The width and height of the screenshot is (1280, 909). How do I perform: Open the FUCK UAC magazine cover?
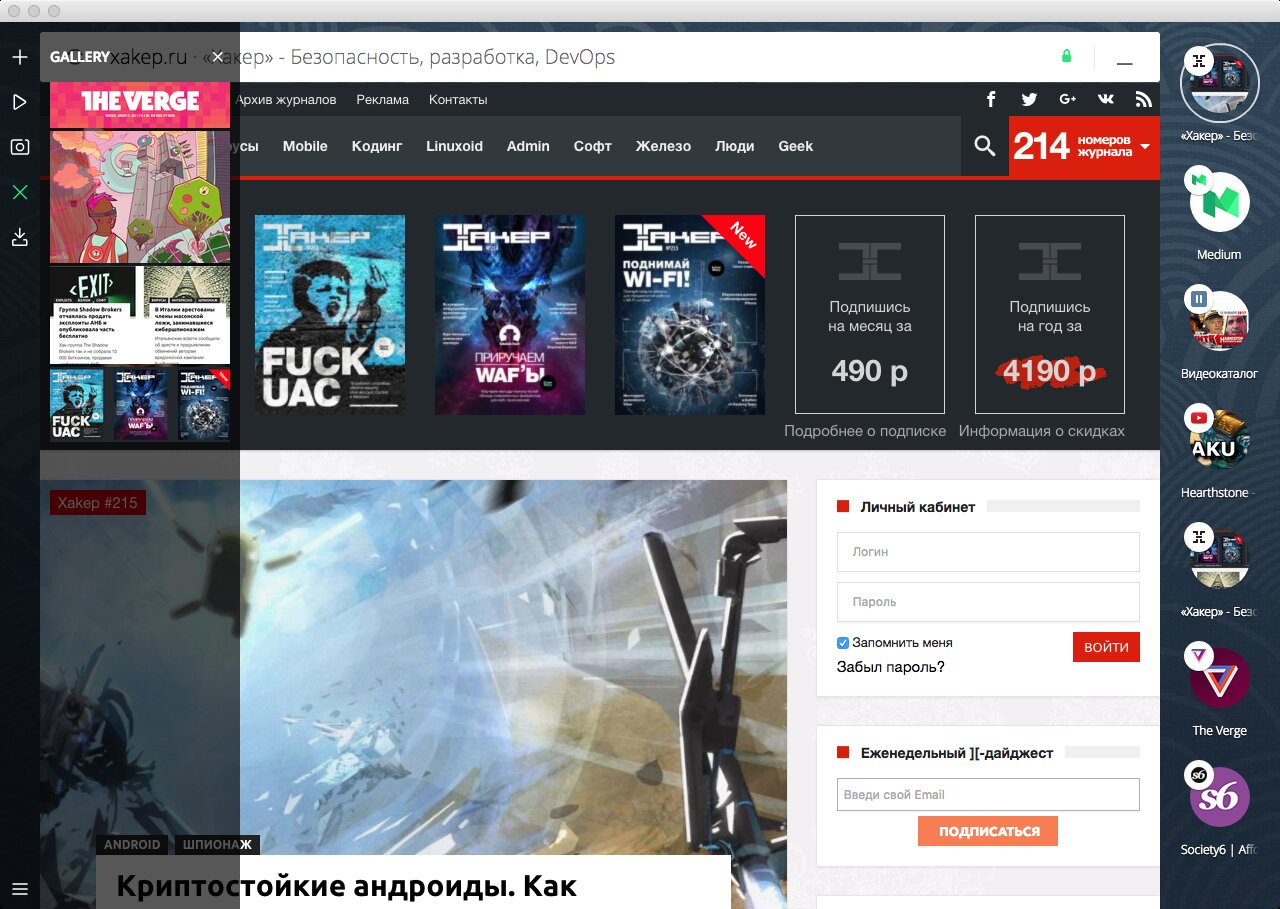(330, 314)
